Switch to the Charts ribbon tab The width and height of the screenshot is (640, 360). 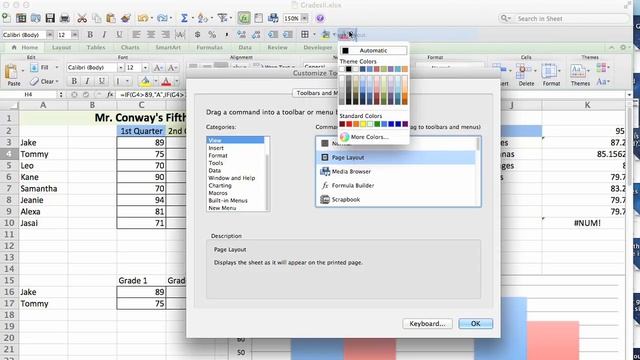click(130, 47)
